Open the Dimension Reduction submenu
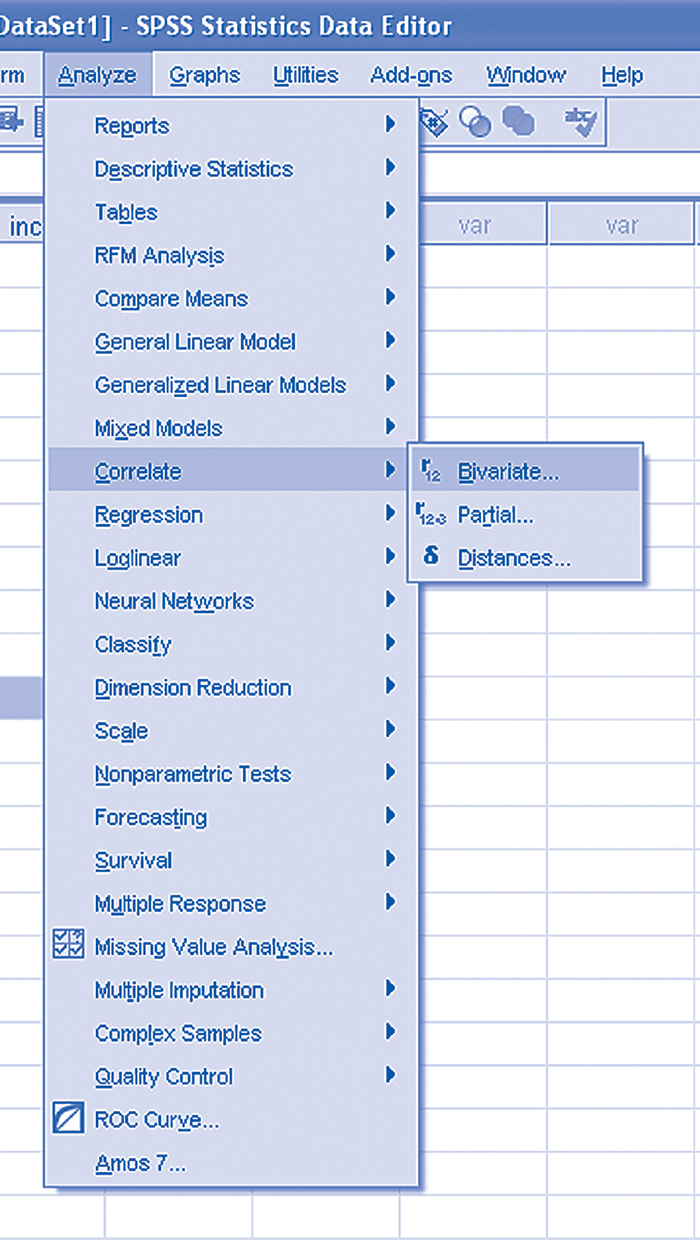The image size is (700, 1240). [x=193, y=687]
